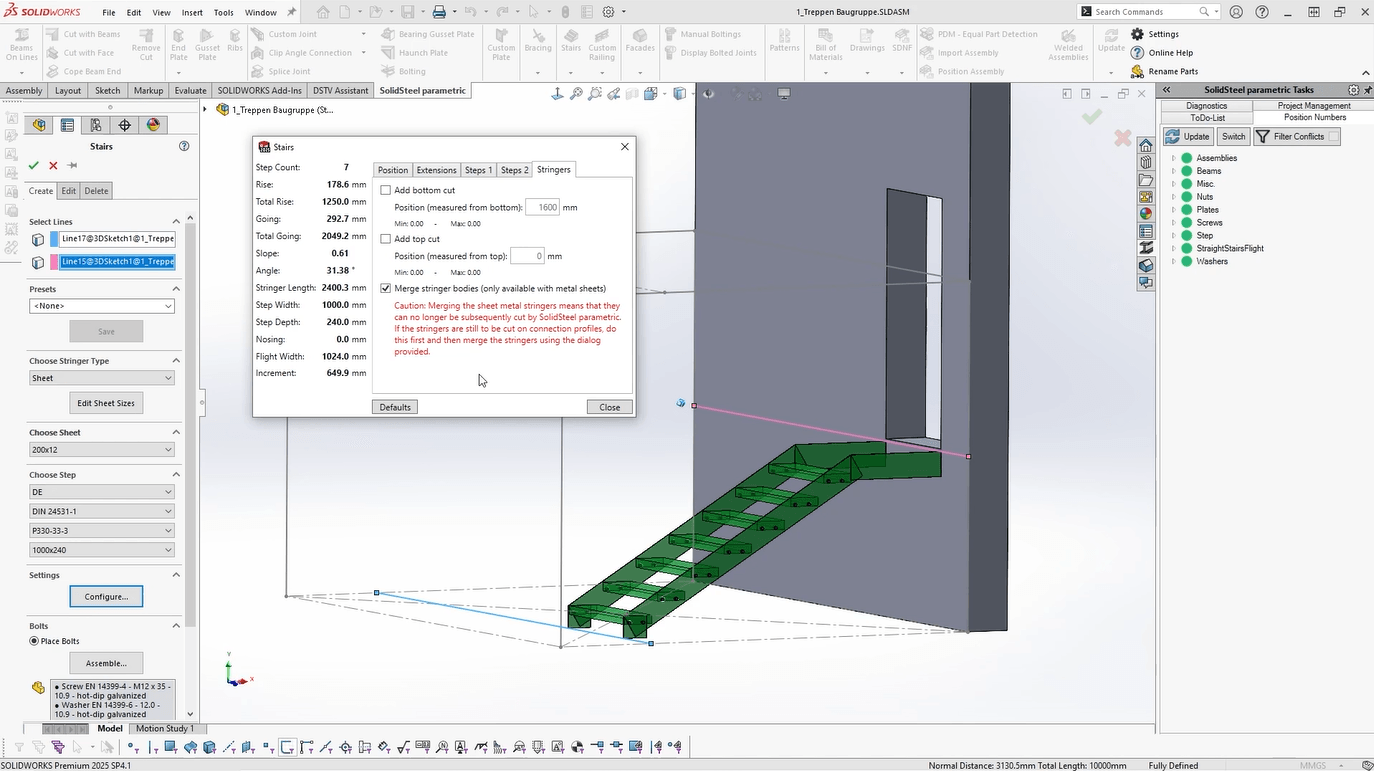Enable the Add bottom cut checkbox
The height and width of the screenshot is (771, 1374).
coord(386,189)
